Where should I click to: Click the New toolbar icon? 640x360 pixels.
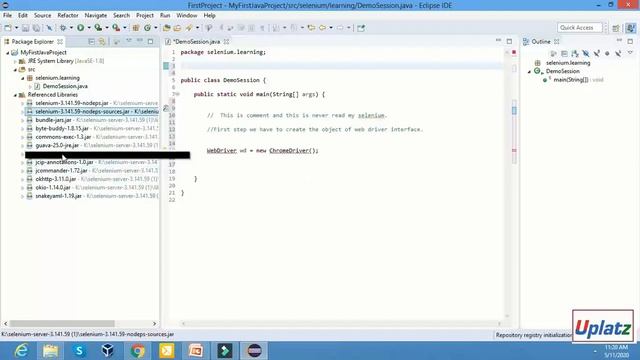point(8,28)
